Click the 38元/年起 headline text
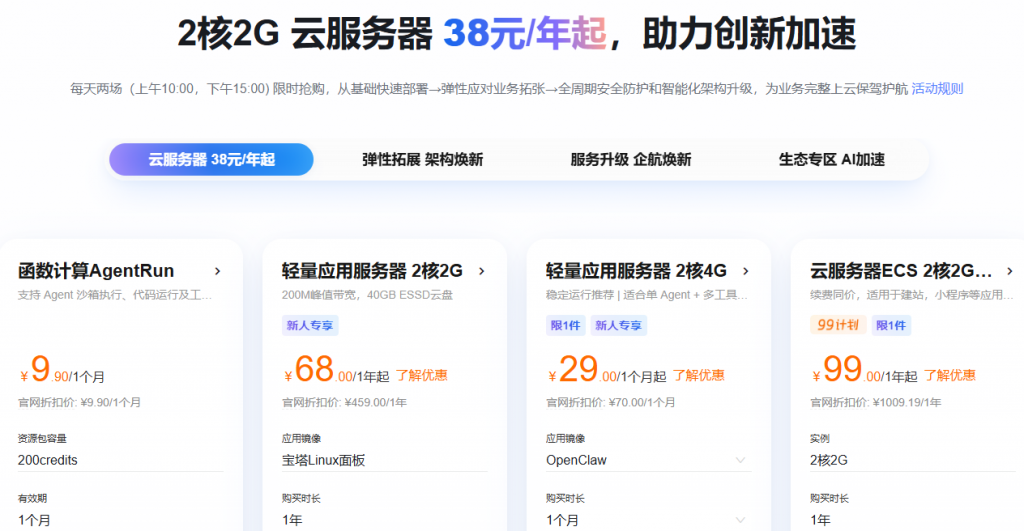This screenshot has width=1024, height=531. [525, 33]
